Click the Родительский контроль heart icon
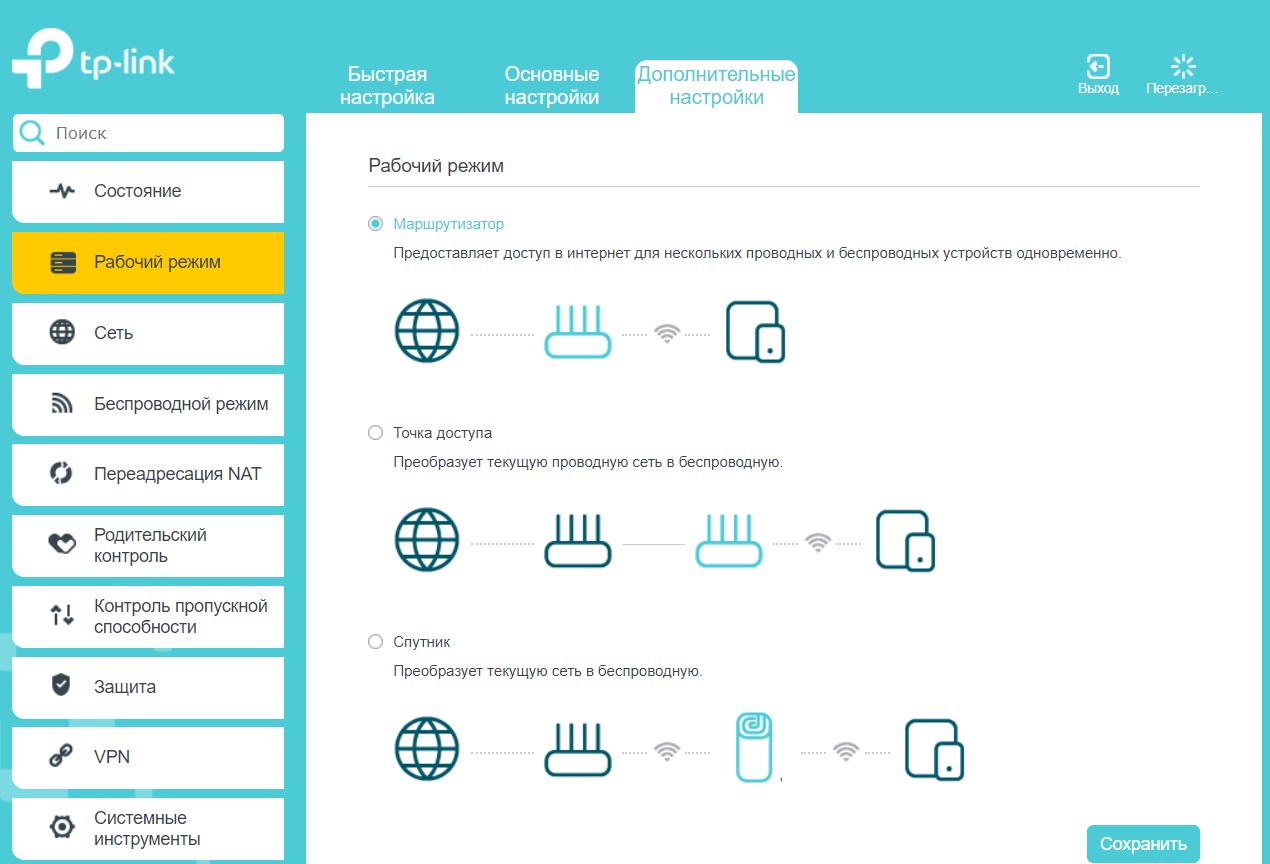1270x864 pixels. point(62,545)
